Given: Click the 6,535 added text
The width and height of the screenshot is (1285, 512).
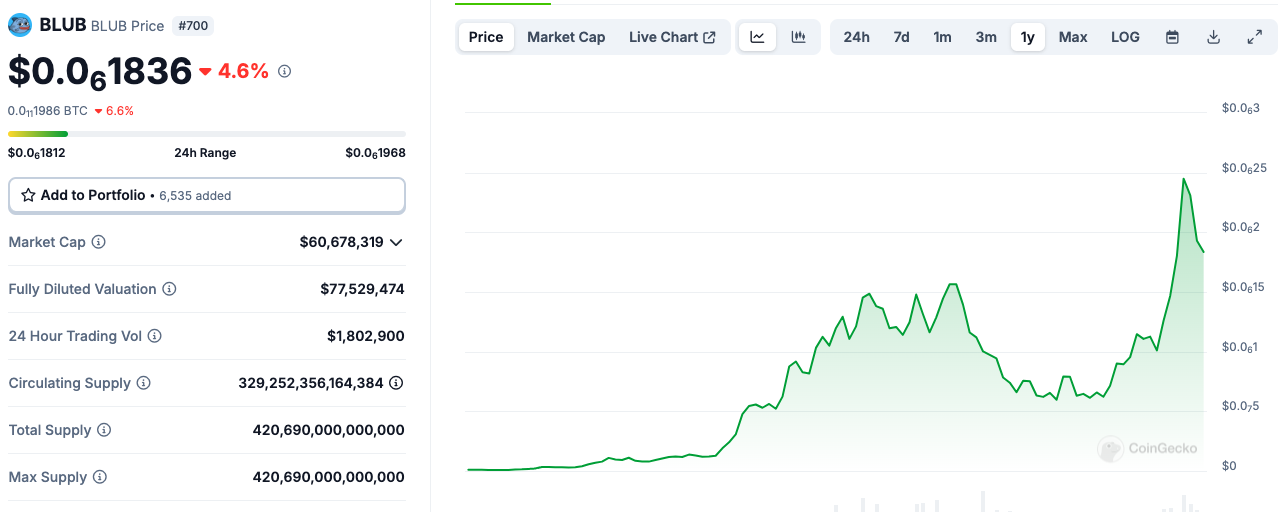Looking at the screenshot, I should coord(195,196).
